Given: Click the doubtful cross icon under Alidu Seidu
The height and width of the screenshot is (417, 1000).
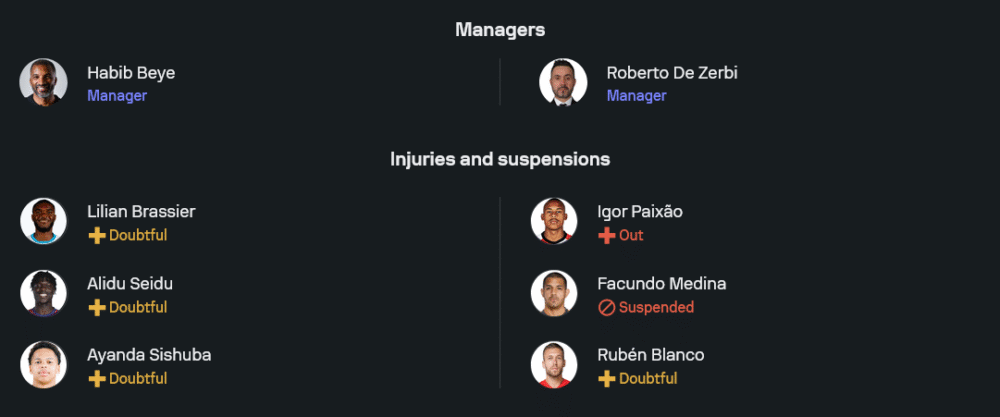Looking at the screenshot, I should 97,308.
